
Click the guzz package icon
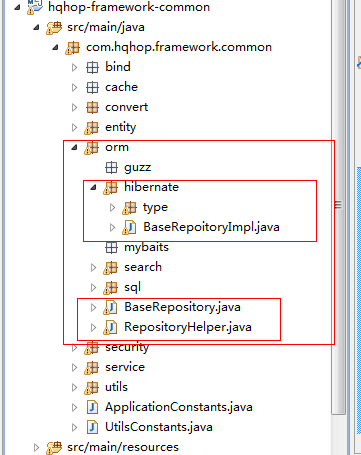click(x=111, y=167)
